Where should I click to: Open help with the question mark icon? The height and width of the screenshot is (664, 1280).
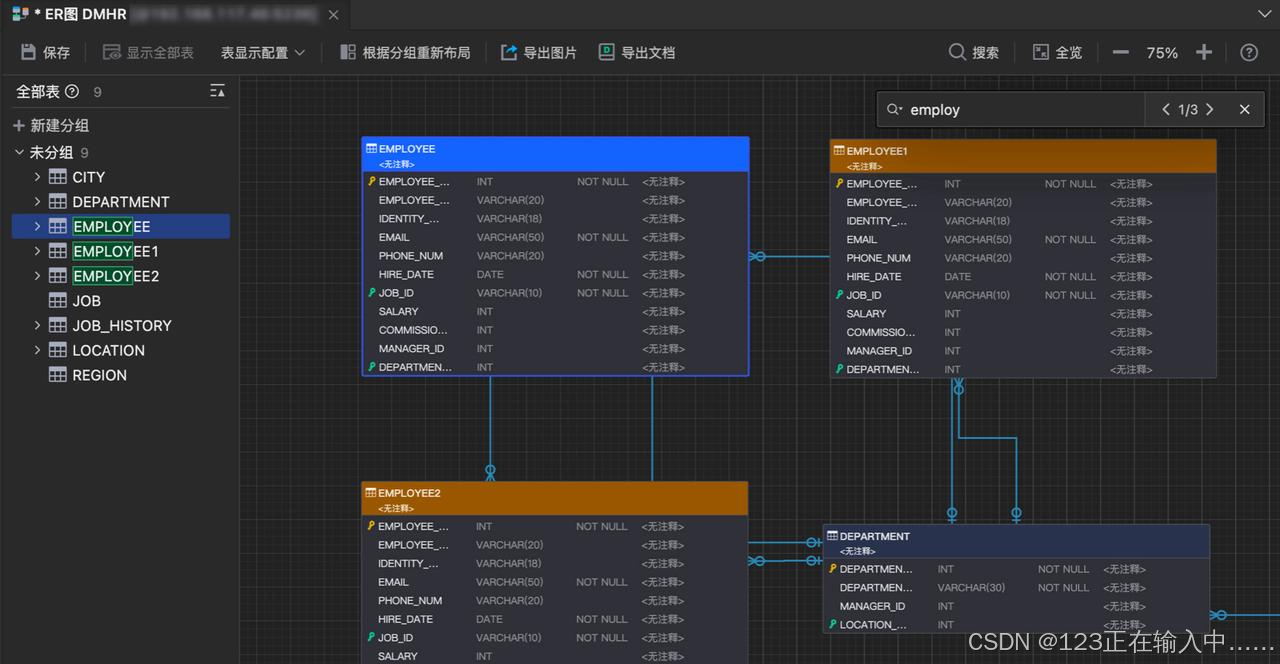(x=1248, y=52)
